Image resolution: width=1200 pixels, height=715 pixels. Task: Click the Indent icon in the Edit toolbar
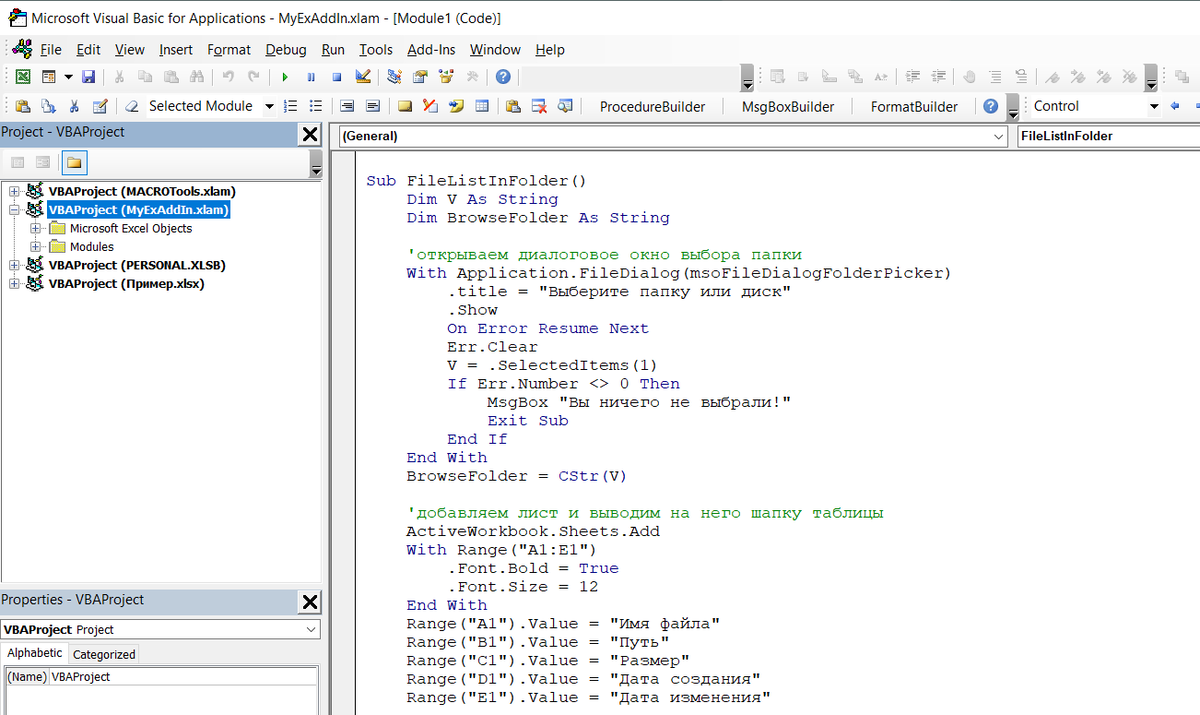coord(912,77)
